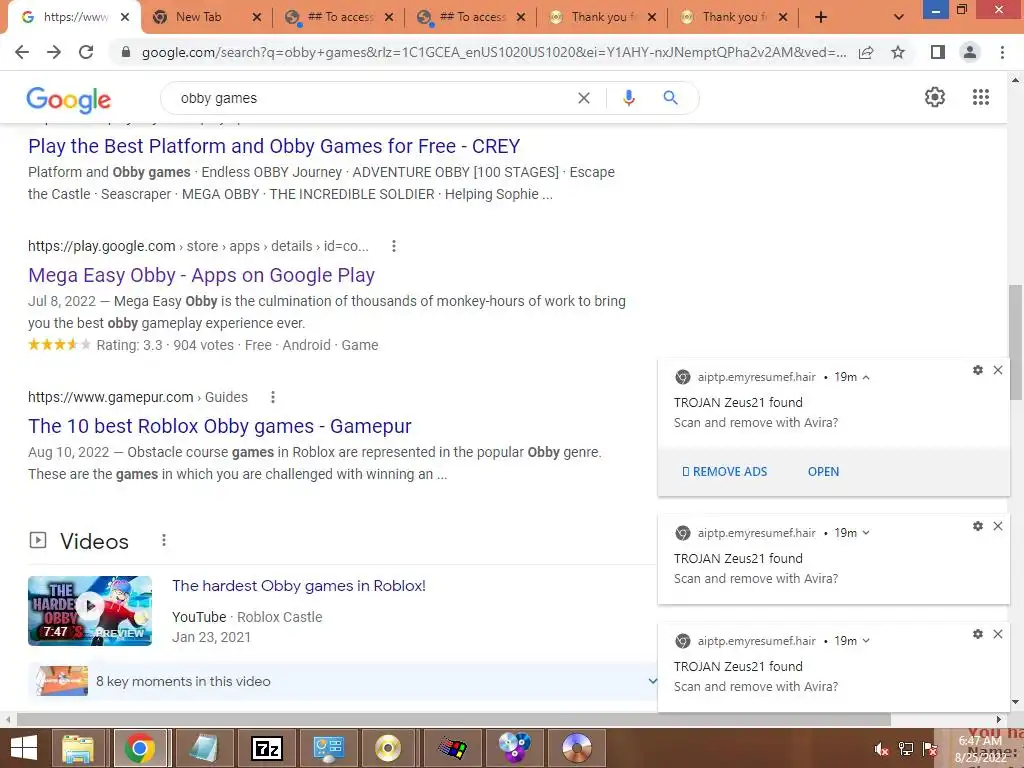This screenshot has height=768, width=1024.
Task: Open Google quick settings gear
Action: click(x=935, y=97)
